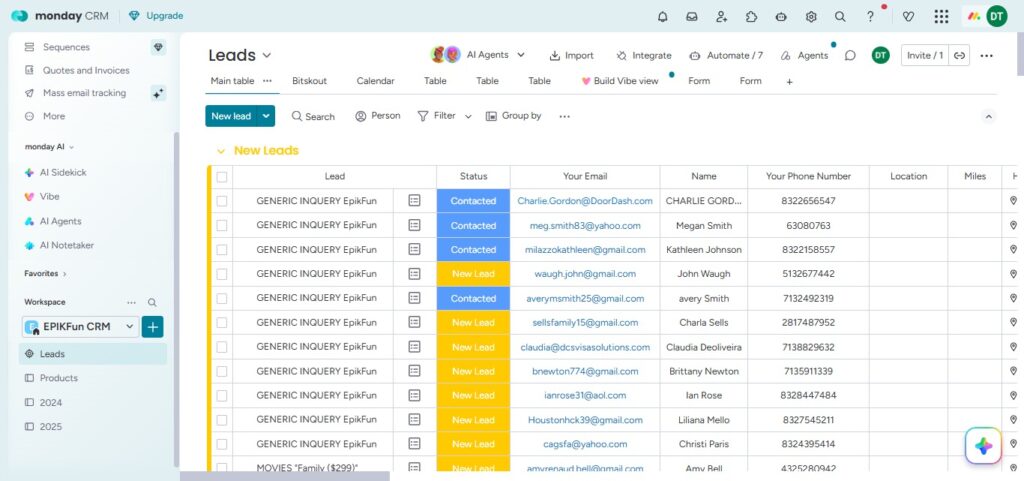Viewport: 1024px width, 481px height.
Task: Change New Lead status for John Waugh
Action: coord(473,274)
